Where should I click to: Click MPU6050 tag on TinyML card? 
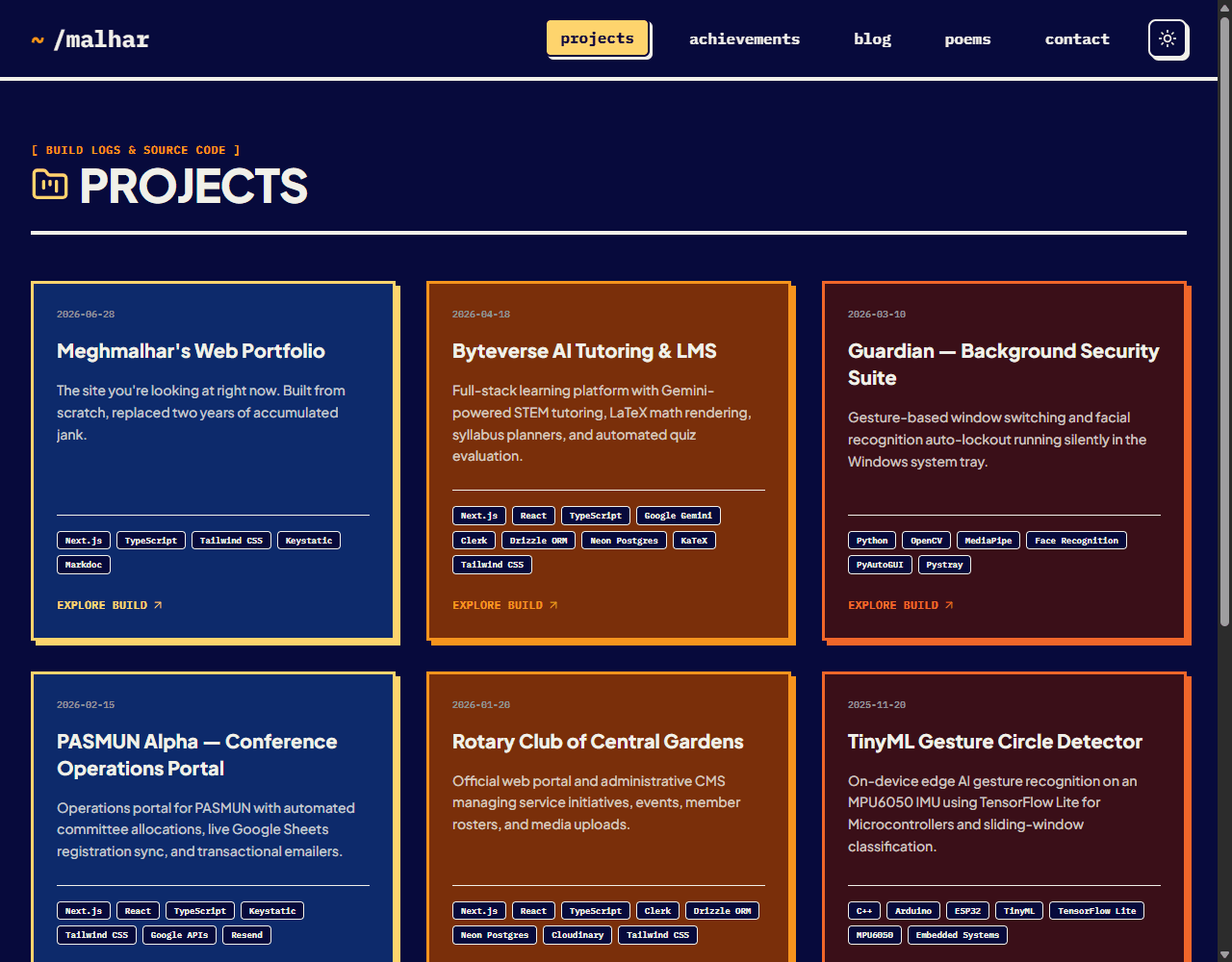875,935
